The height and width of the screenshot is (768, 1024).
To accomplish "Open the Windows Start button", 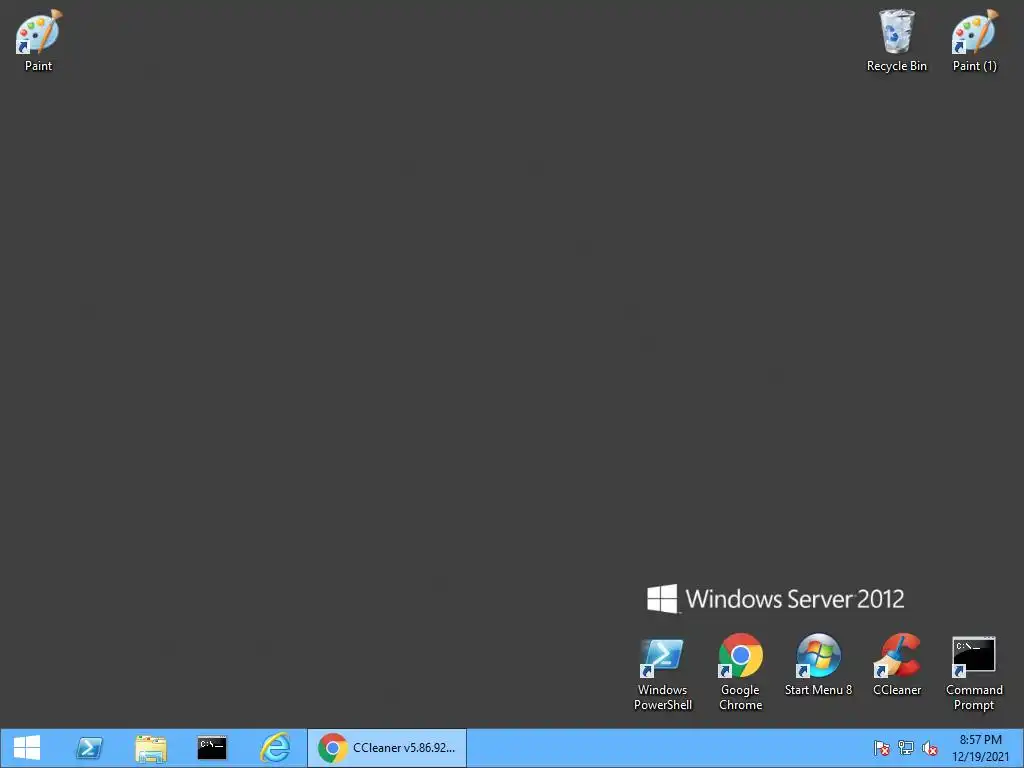I will 27,748.
